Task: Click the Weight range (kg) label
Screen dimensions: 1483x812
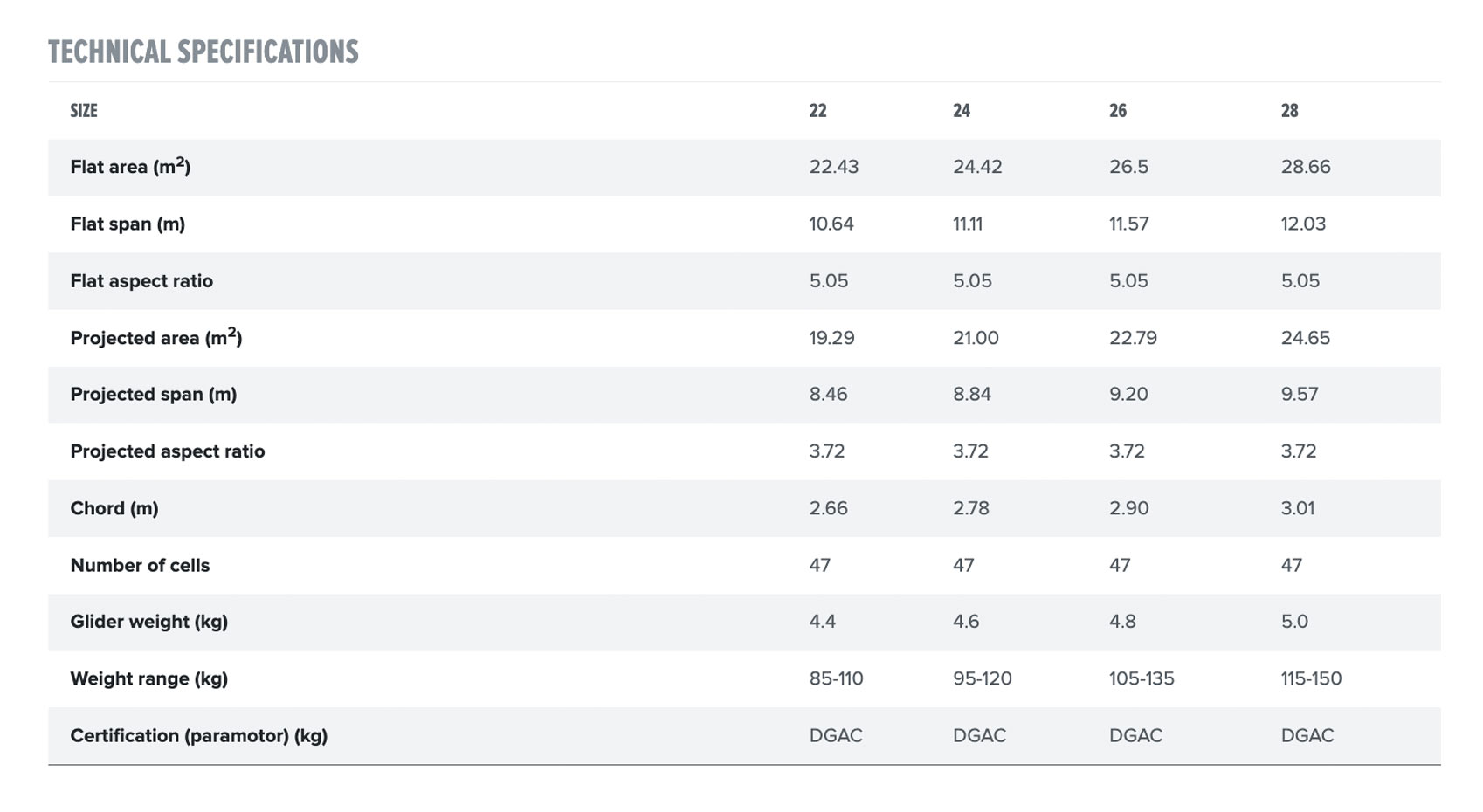Action: [x=149, y=679]
